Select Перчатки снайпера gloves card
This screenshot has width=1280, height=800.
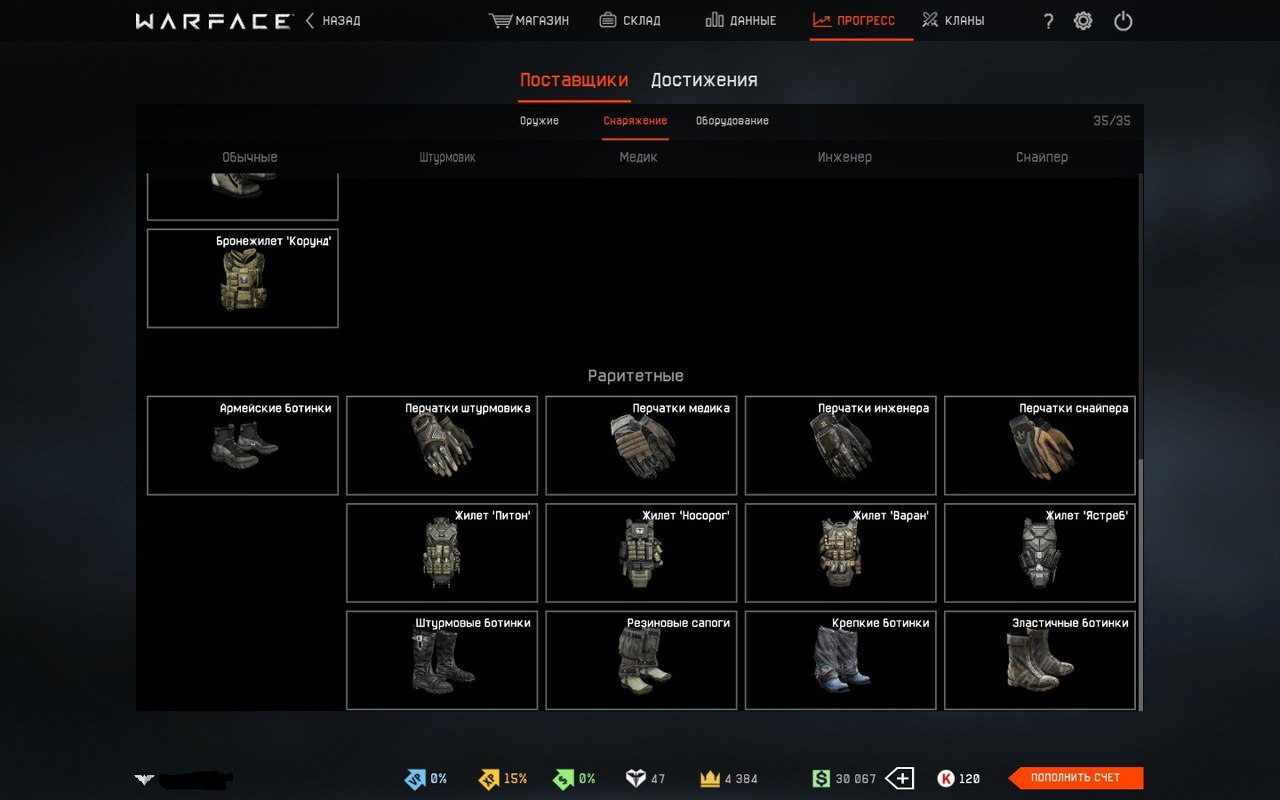[1040, 445]
